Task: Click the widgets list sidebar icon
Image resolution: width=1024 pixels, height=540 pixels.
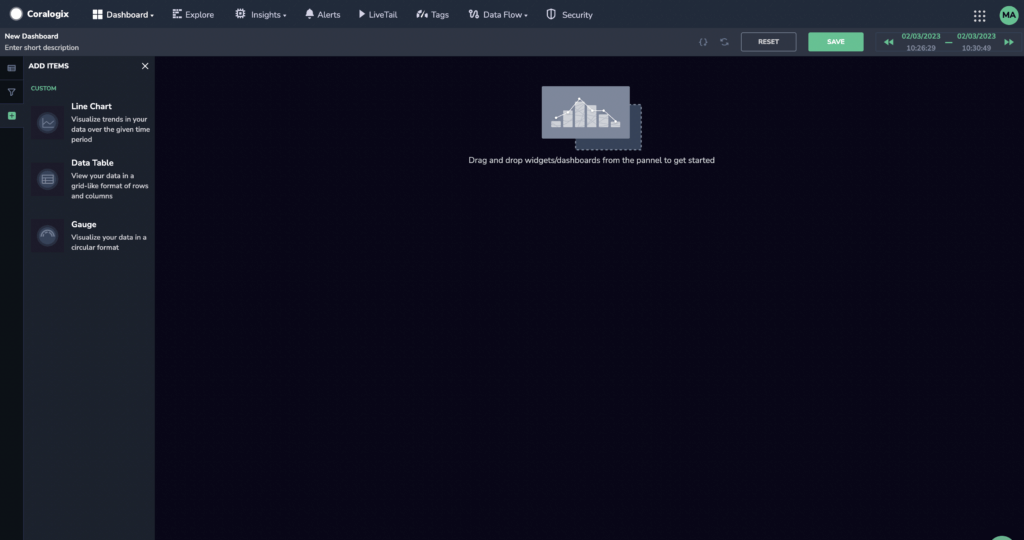Action: pyautogui.click(x=11, y=68)
